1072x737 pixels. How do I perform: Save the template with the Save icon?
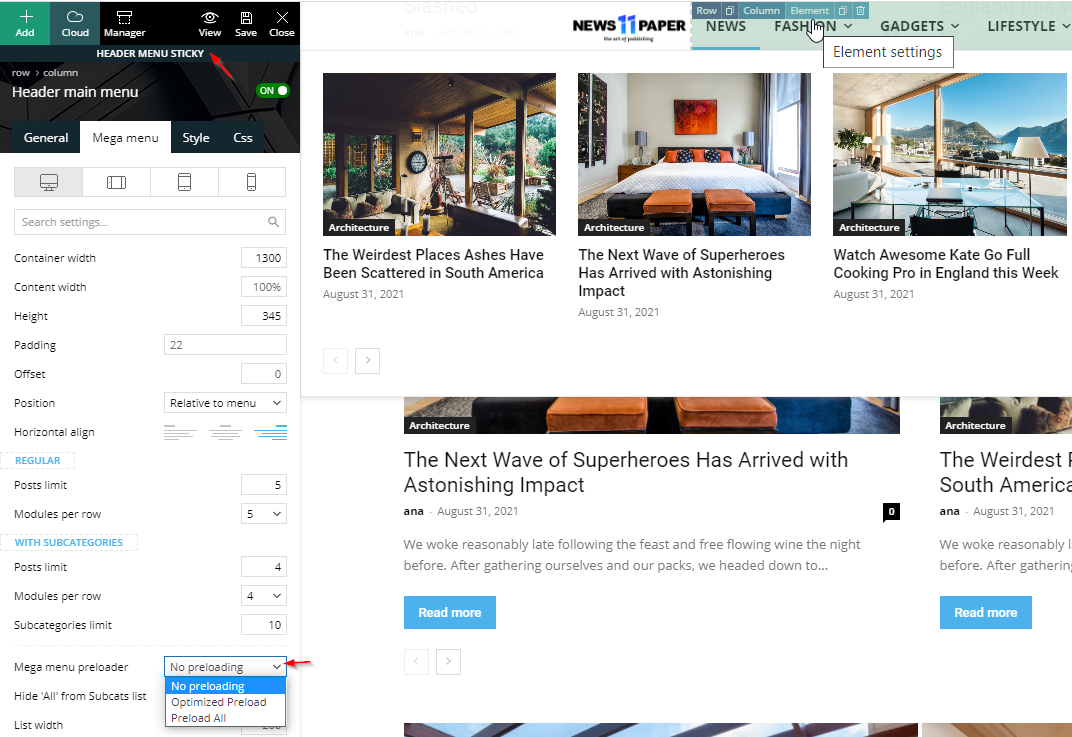pos(245,23)
